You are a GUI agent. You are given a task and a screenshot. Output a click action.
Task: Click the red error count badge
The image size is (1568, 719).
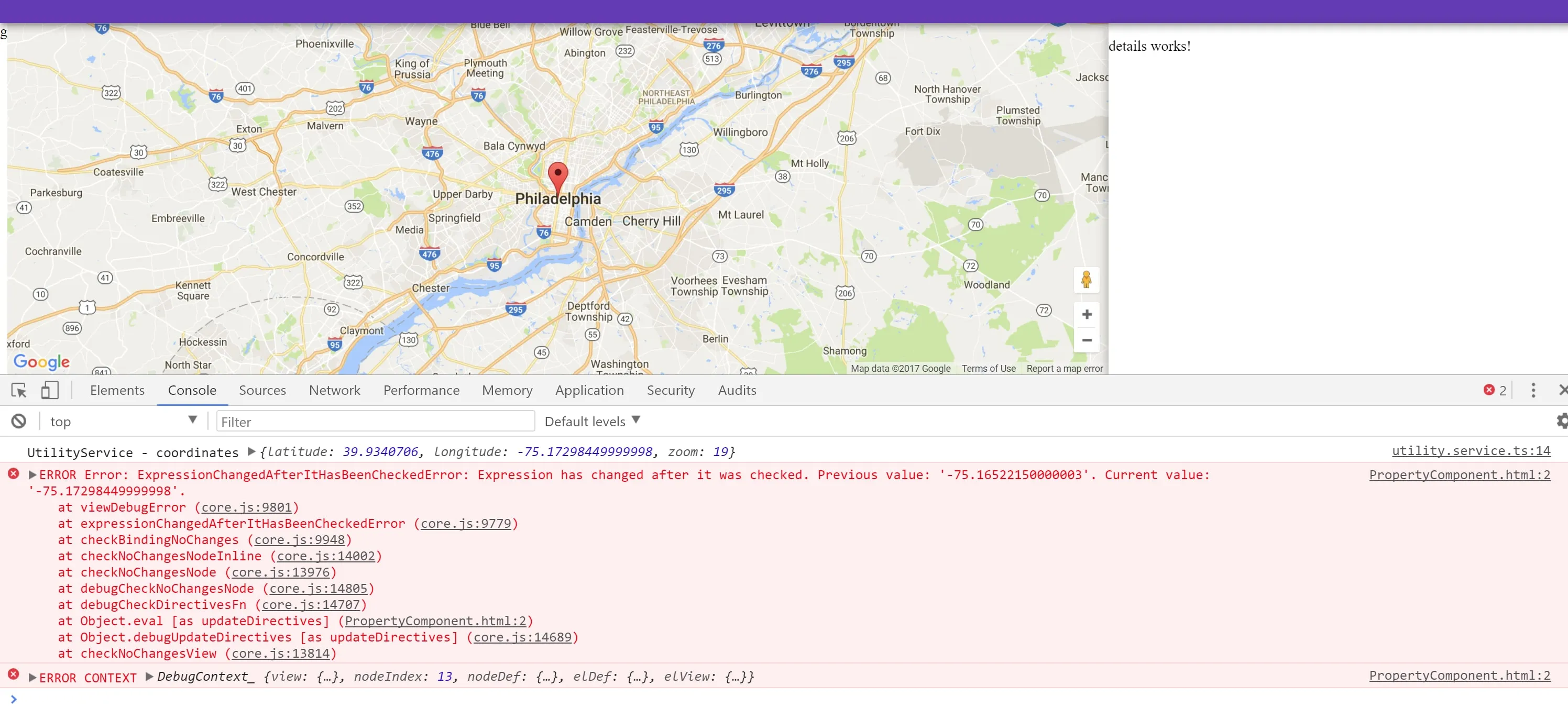1494,390
